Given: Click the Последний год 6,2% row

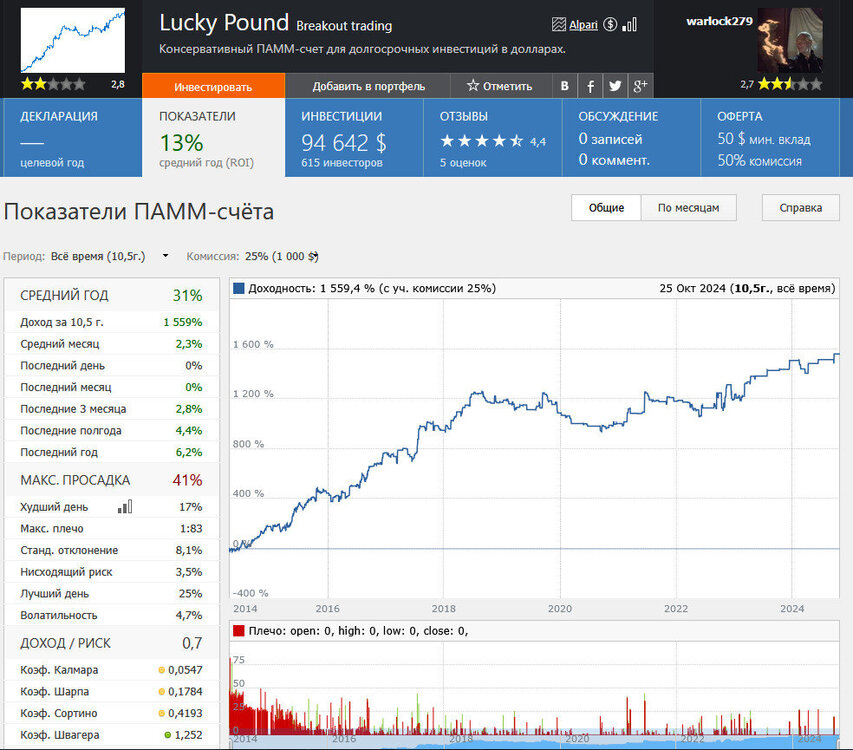Looking at the screenshot, I should point(112,453).
